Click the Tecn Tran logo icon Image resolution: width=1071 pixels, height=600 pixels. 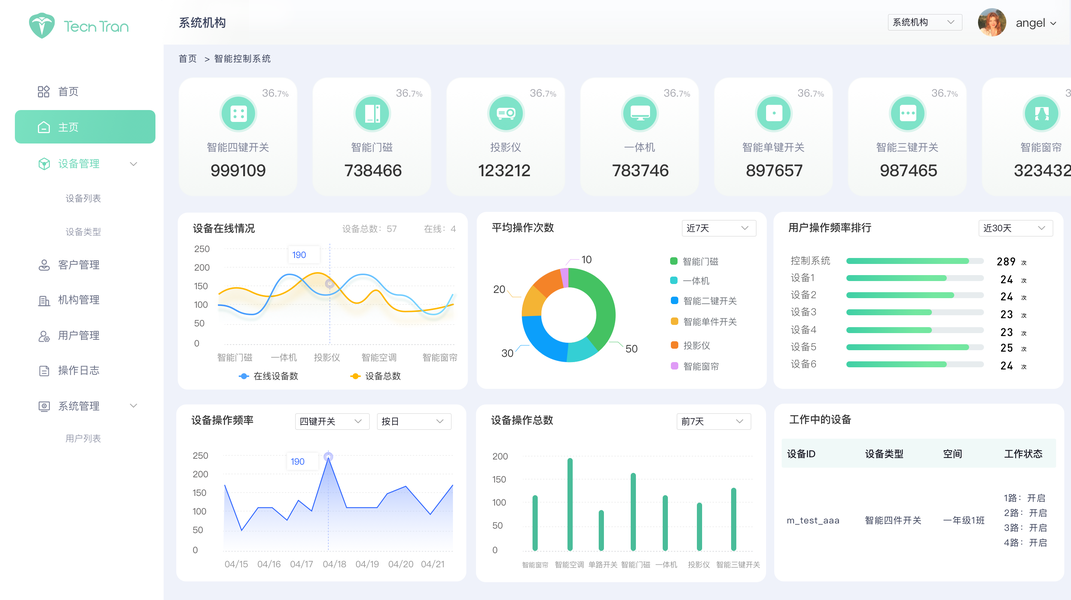[42, 25]
